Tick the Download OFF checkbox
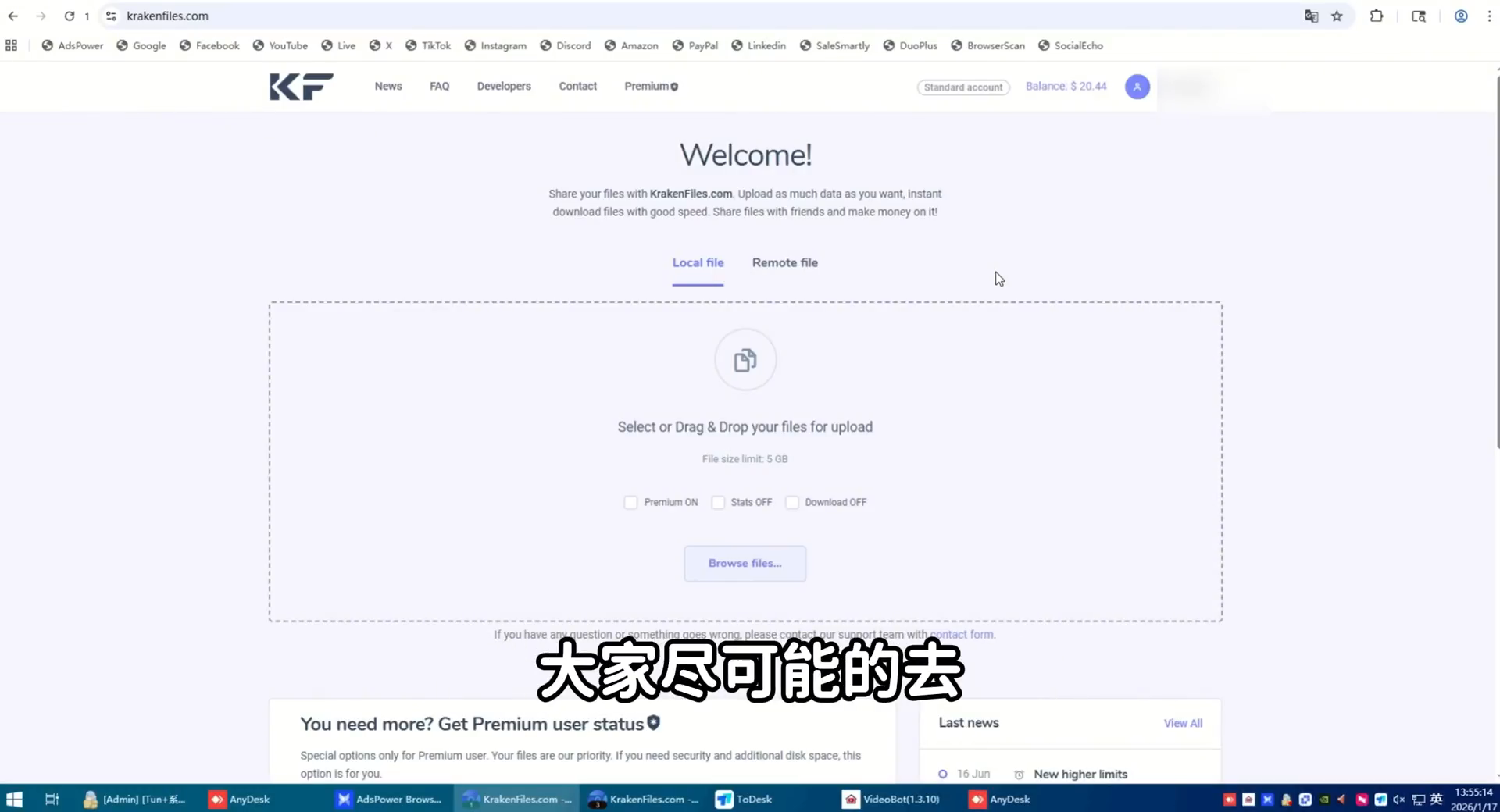Image resolution: width=1500 pixels, height=812 pixels. (x=792, y=502)
